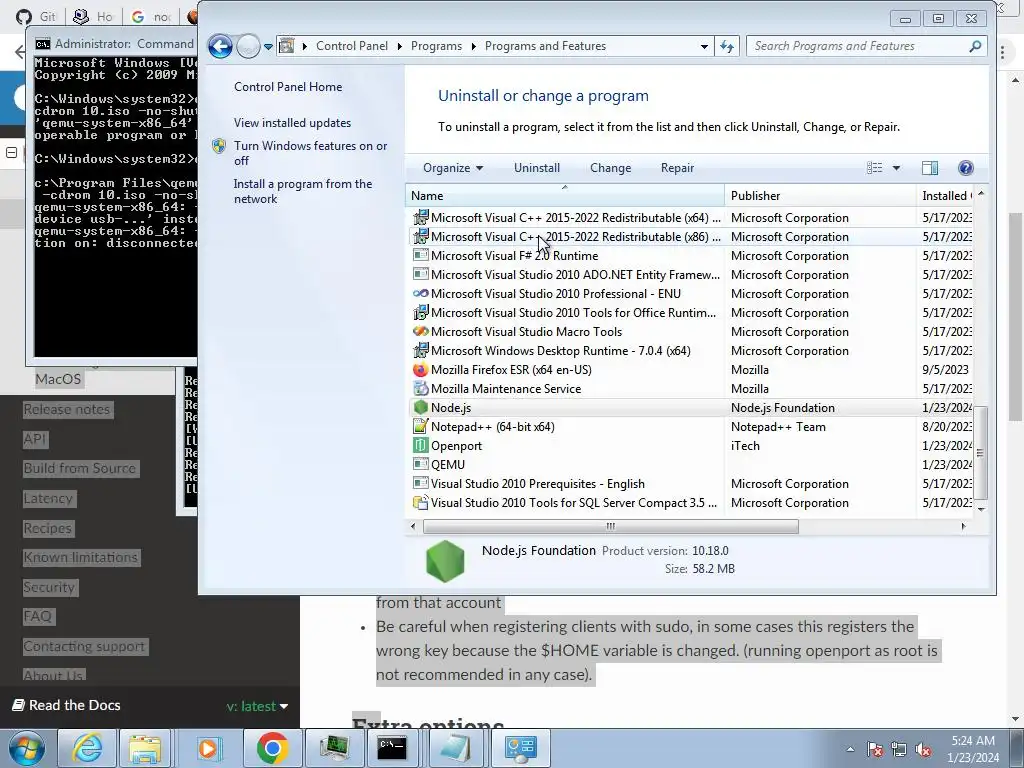
Task: Click the Change toolbar button
Action: [x=611, y=168]
